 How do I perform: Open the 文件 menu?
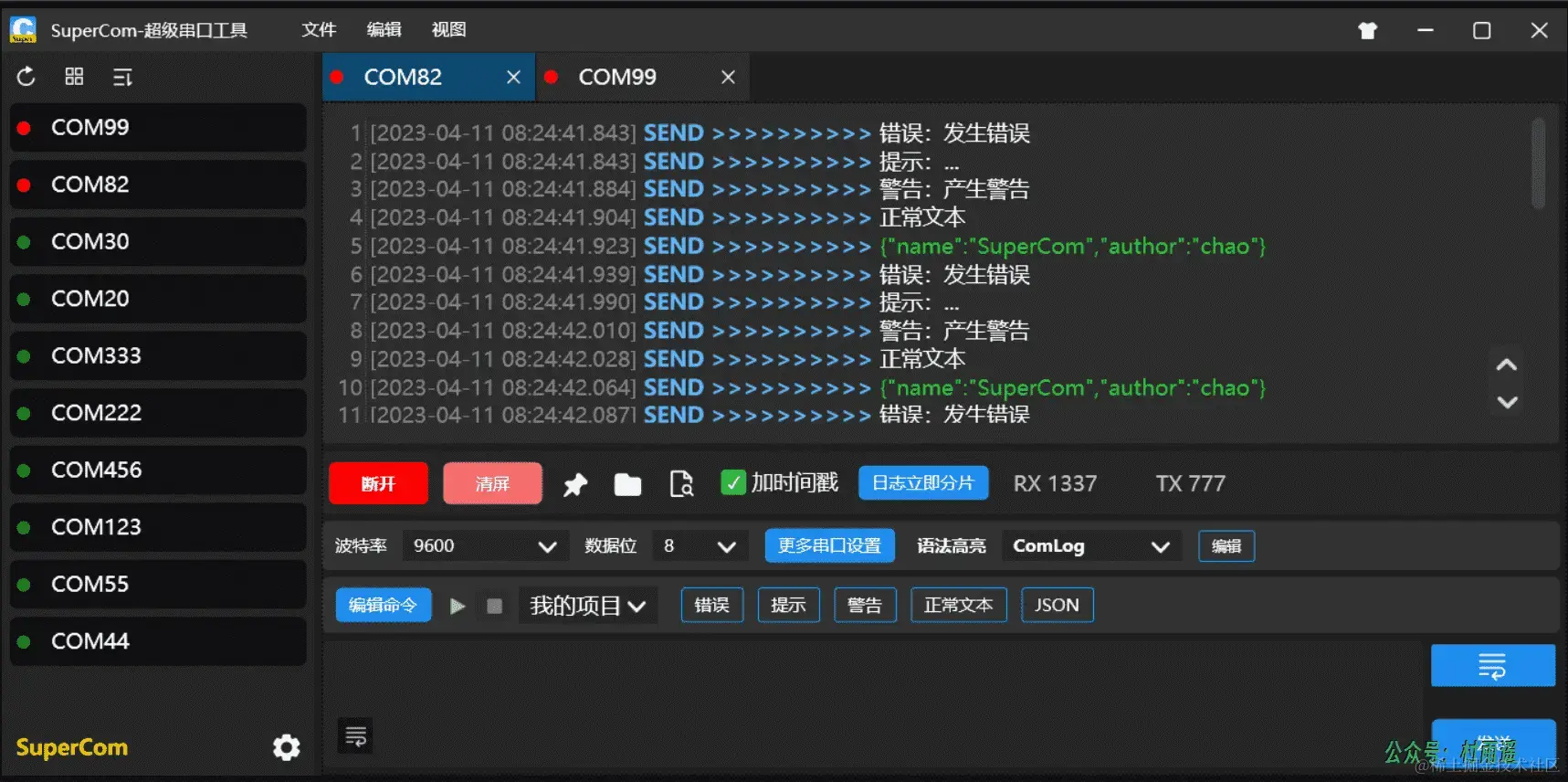click(x=319, y=30)
